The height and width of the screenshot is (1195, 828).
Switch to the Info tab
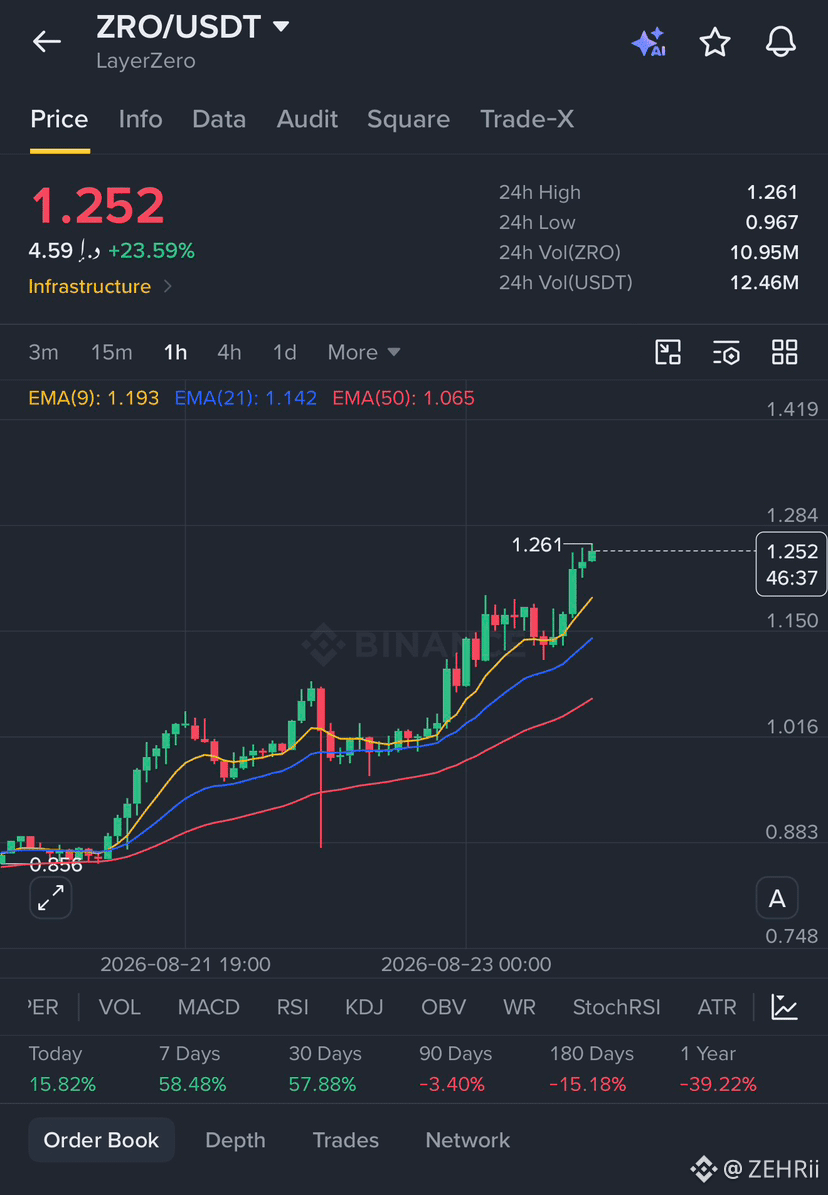(x=140, y=119)
